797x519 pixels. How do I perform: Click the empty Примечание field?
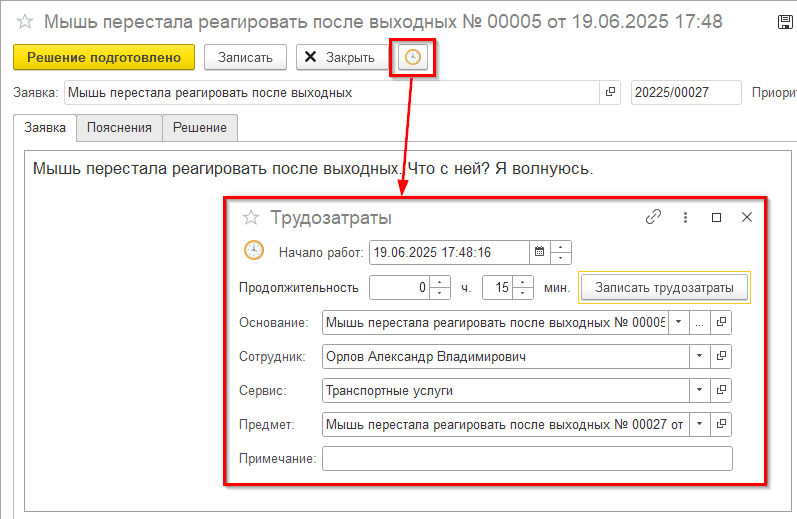coord(527,459)
